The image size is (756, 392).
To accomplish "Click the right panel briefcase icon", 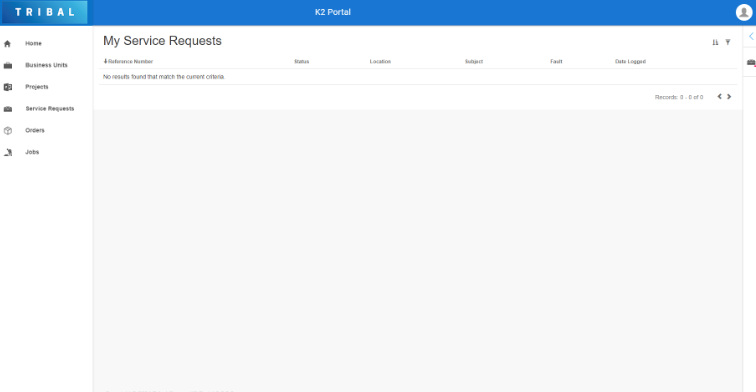I will click(751, 63).
